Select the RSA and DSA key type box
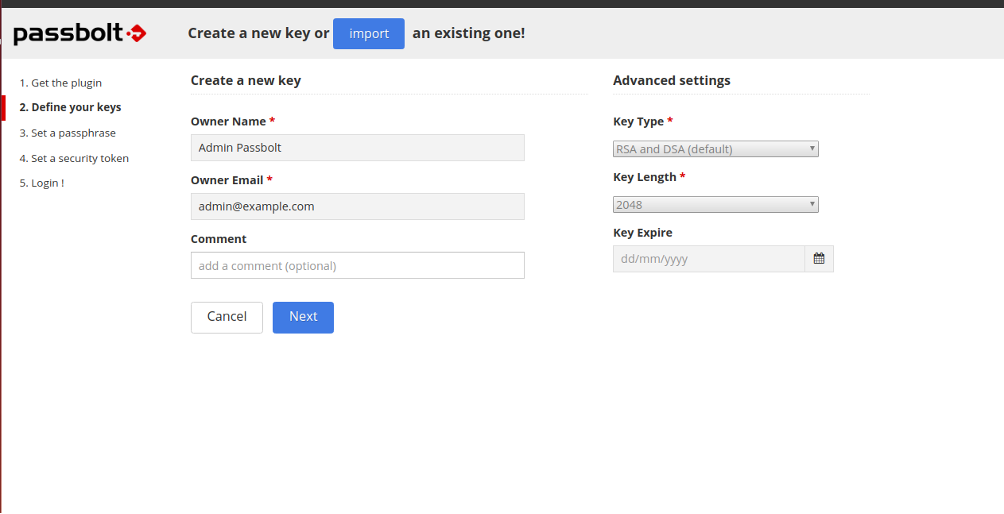The height and width of the screenshot is (514, 1004). (715, 149)
